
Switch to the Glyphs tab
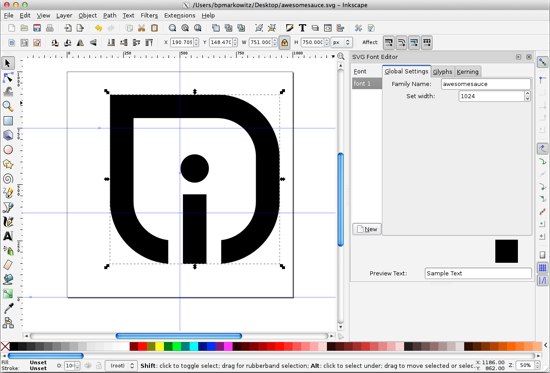tap(442, 72)
